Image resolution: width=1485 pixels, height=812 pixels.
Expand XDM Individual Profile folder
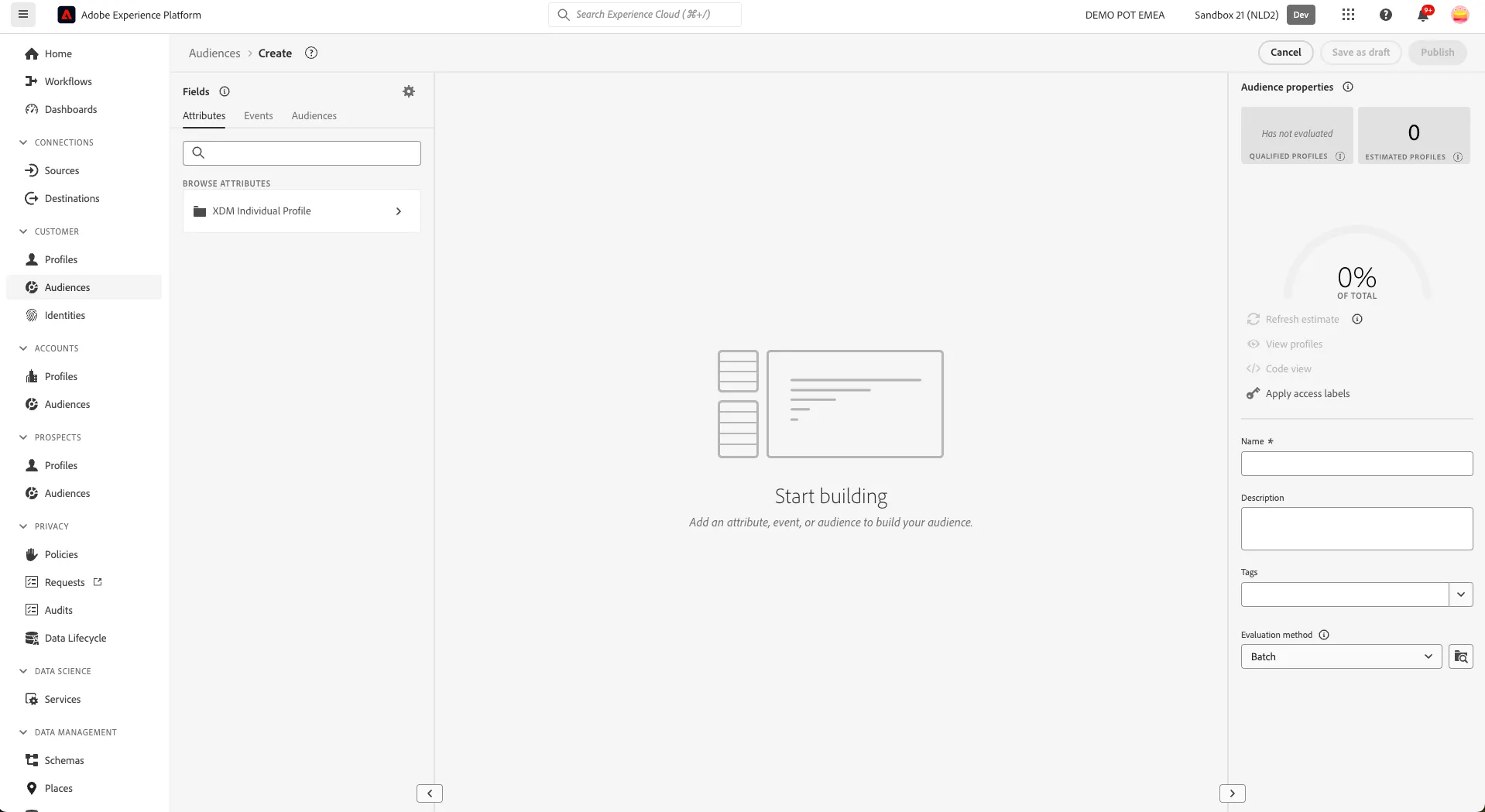coord(302,211)
